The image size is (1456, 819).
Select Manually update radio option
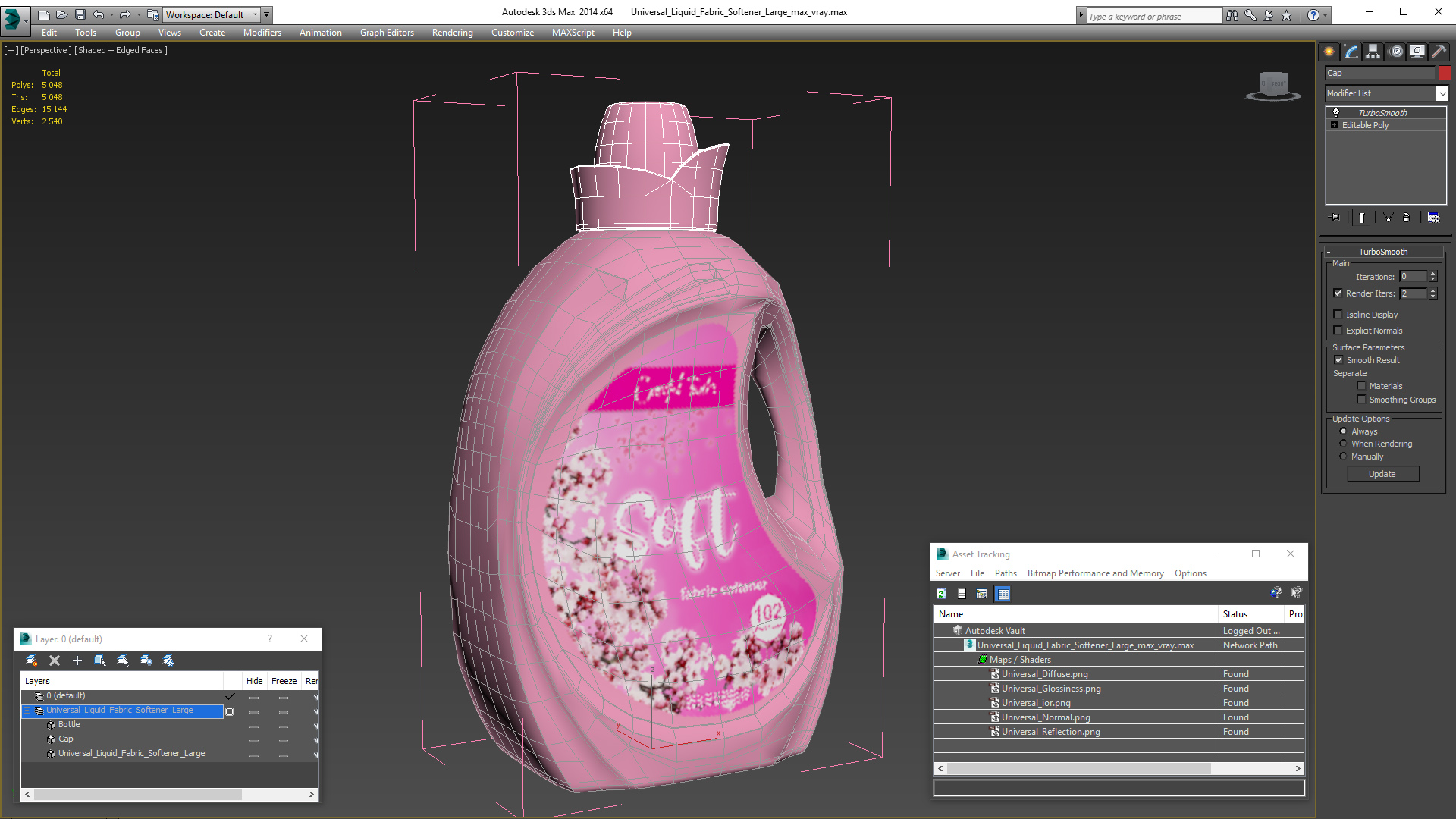(1343, 457)
